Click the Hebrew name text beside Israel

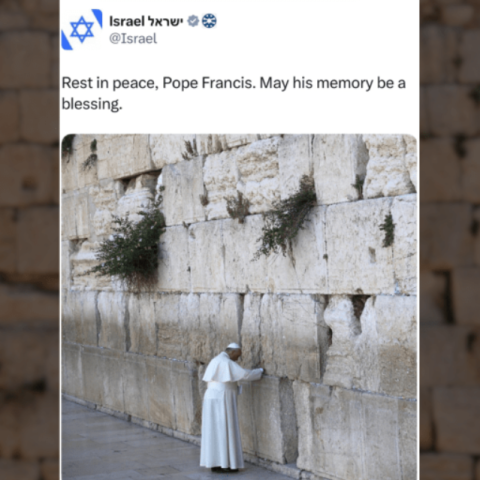pos(165,21)
